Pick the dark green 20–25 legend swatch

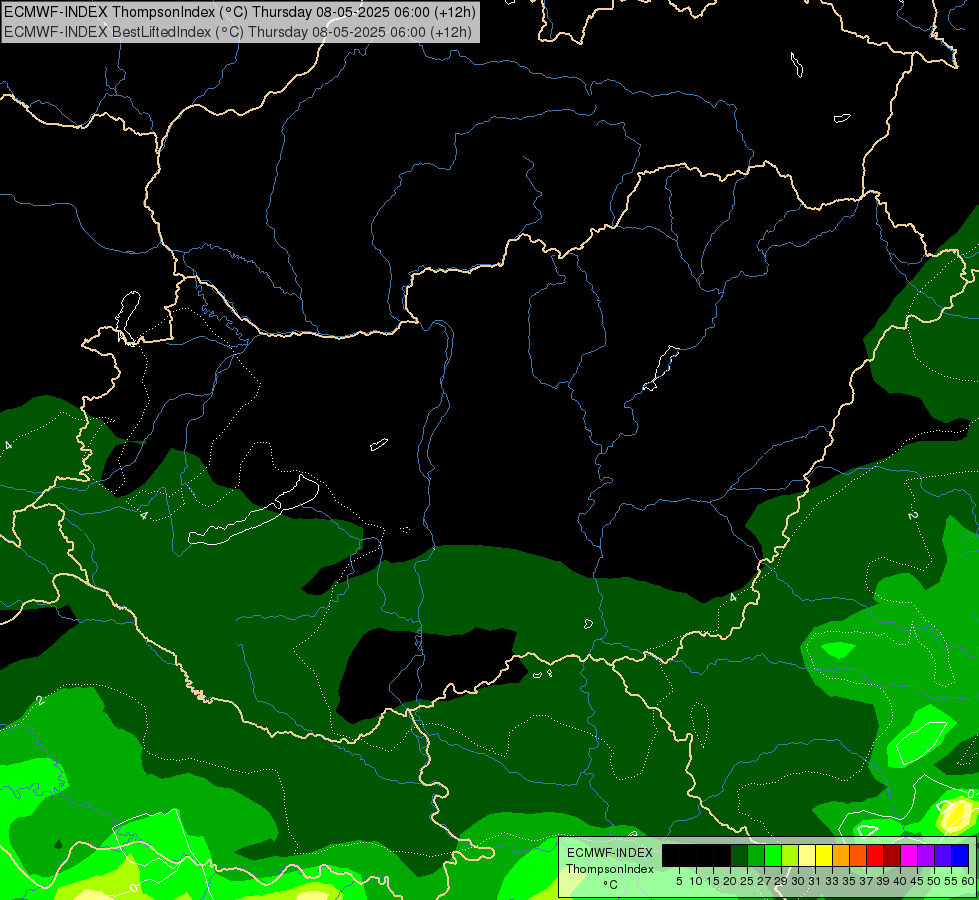(x=739, y=855)
